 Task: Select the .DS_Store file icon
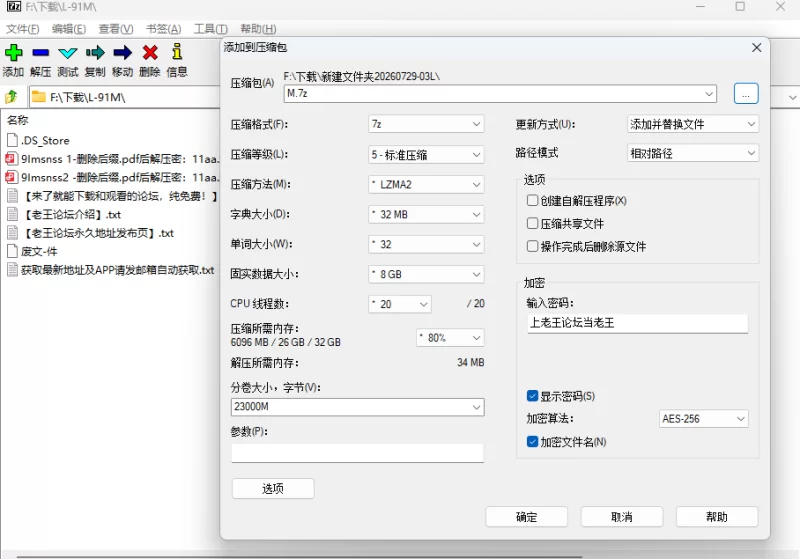click(12, 140)
